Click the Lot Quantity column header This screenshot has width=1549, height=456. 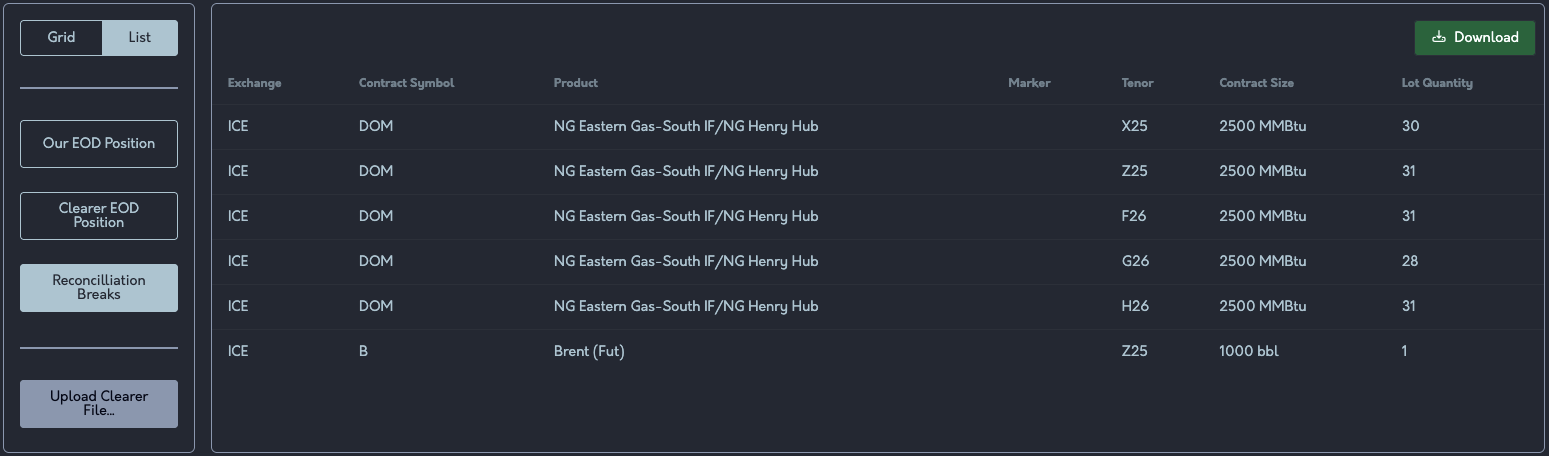(x=1436, y=83)
